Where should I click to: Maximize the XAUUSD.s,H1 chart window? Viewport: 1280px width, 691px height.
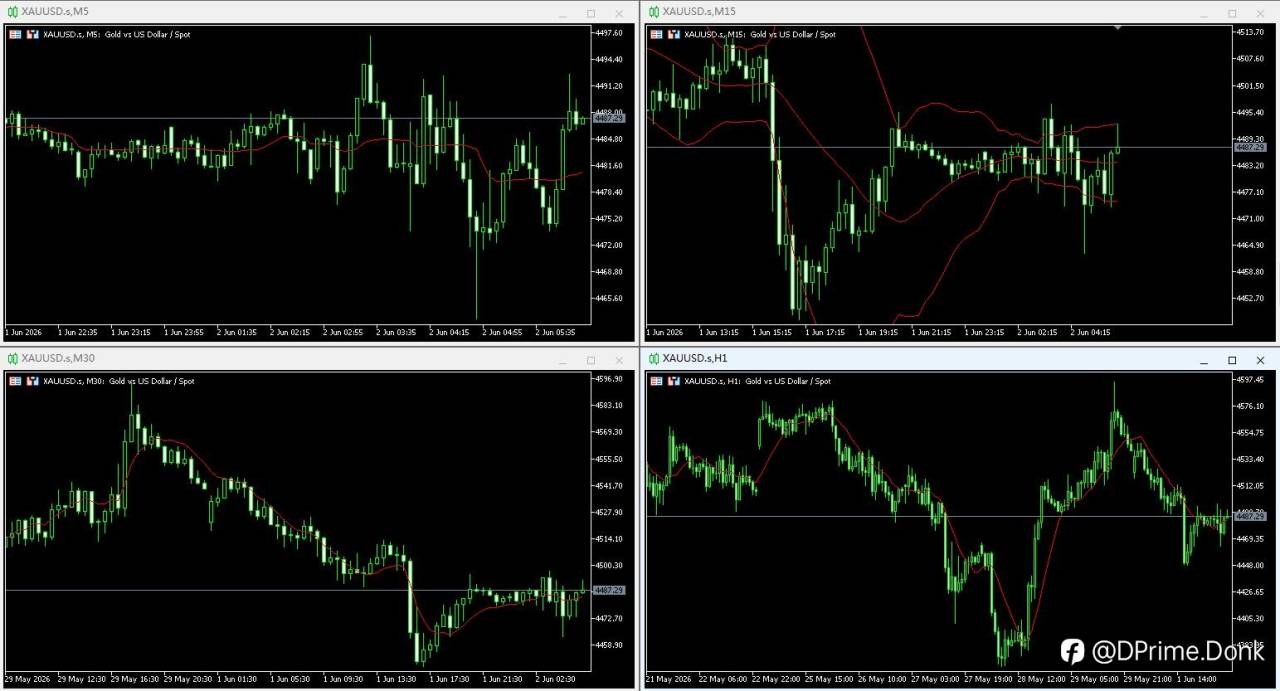coord(1232,359)
